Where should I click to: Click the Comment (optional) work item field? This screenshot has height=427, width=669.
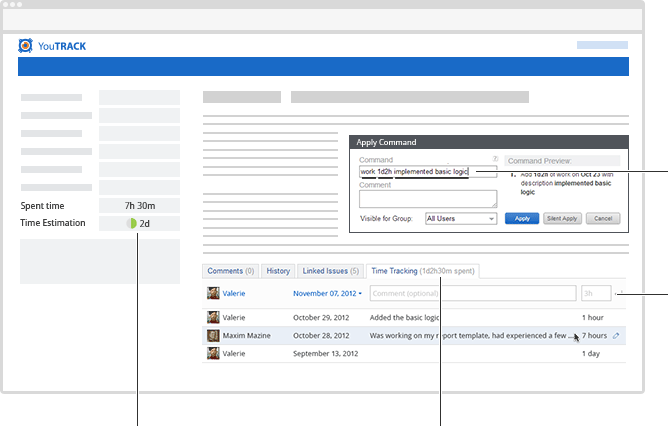[473, 293]
